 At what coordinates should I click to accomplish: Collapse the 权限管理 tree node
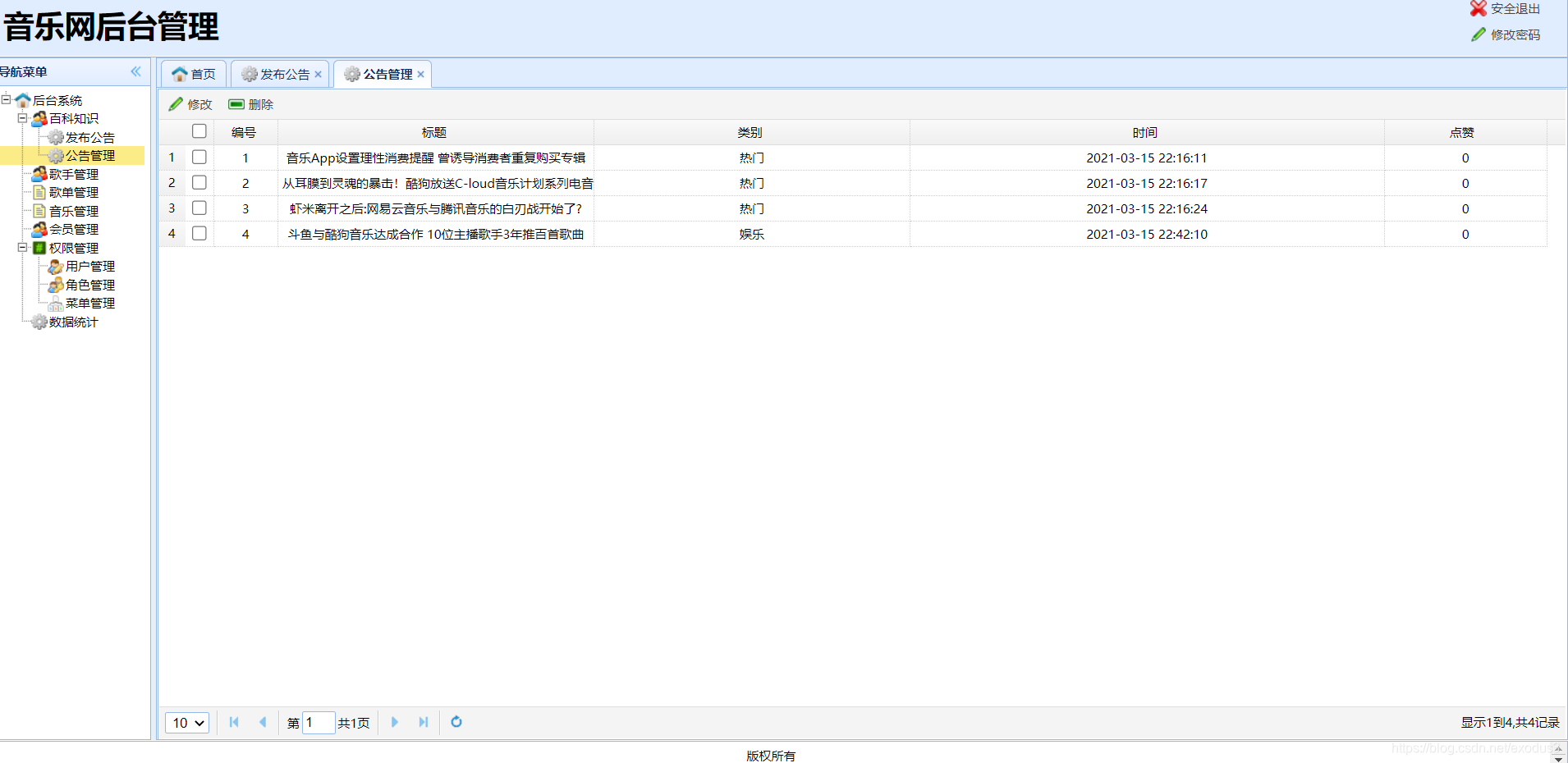[23, 247]
